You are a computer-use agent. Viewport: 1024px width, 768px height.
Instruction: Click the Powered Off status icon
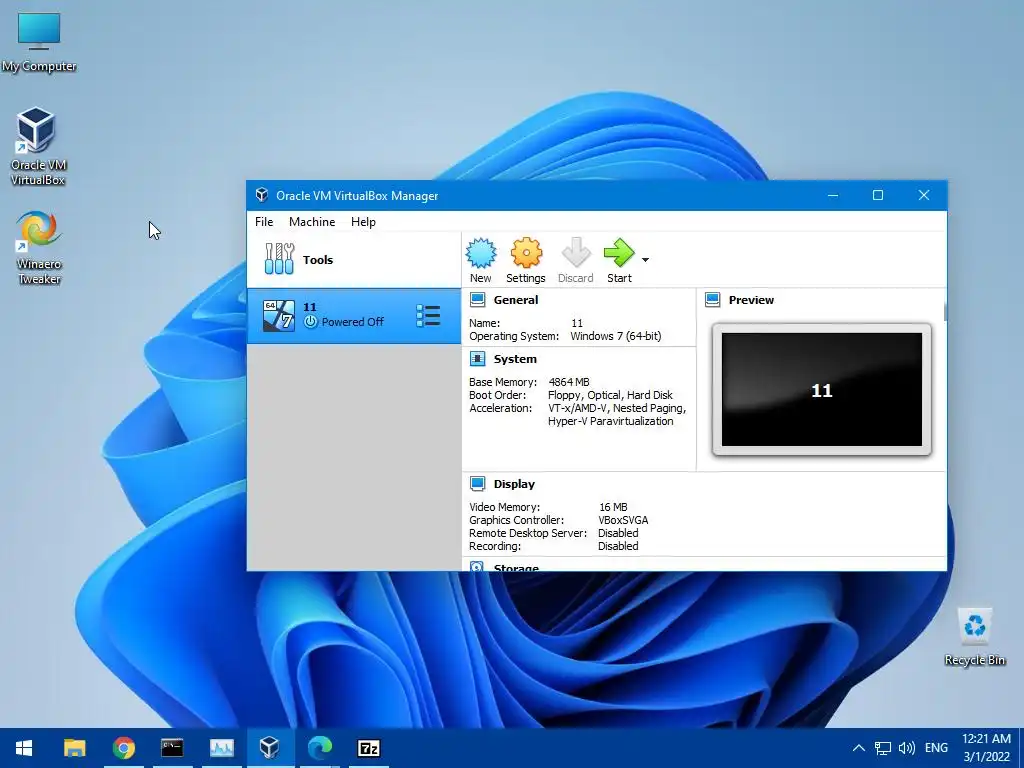pyautogui.click(x=311, y=321)
